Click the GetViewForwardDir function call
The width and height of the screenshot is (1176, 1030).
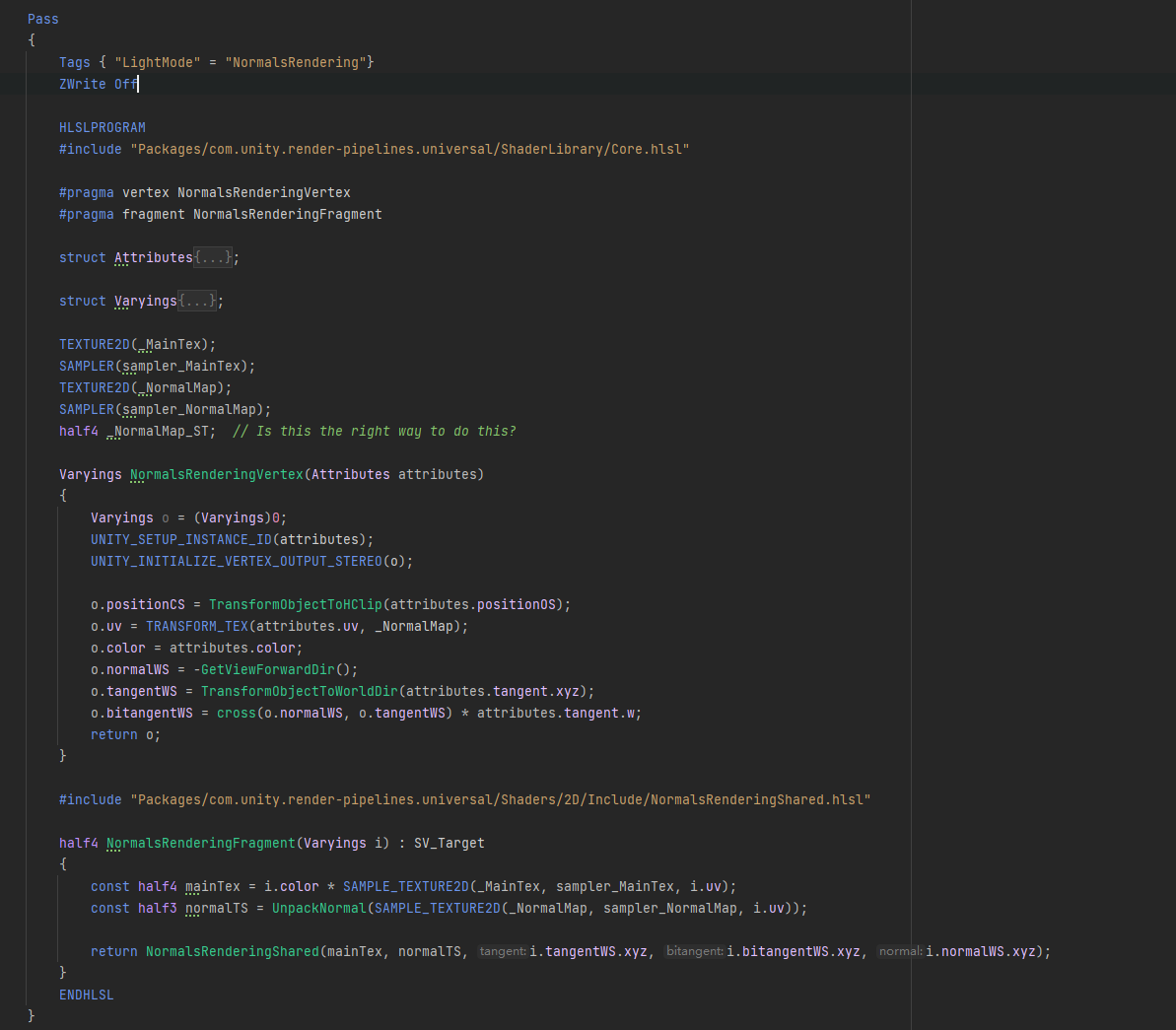click(268, 669)
